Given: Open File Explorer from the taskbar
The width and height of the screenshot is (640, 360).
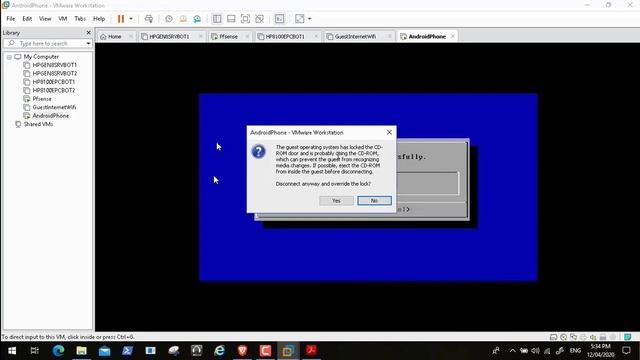Looking at the screenshot, I should 81,351.
